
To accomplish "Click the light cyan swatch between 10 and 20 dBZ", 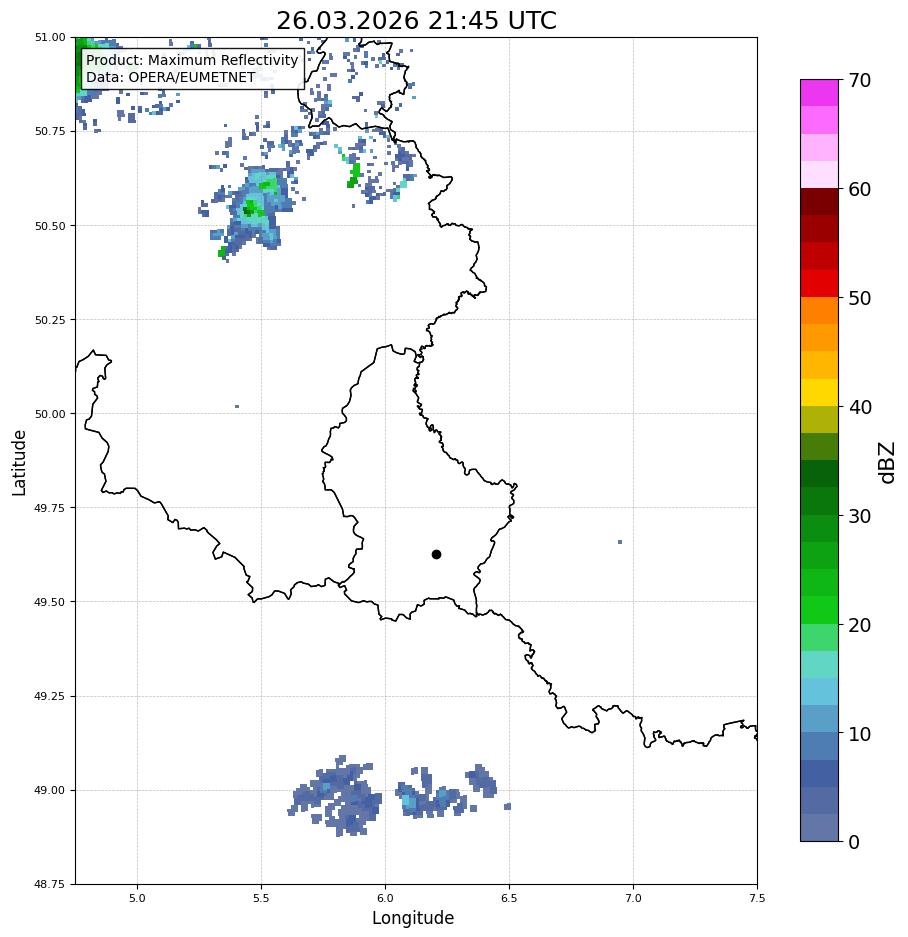I will [x=820, y=691].
